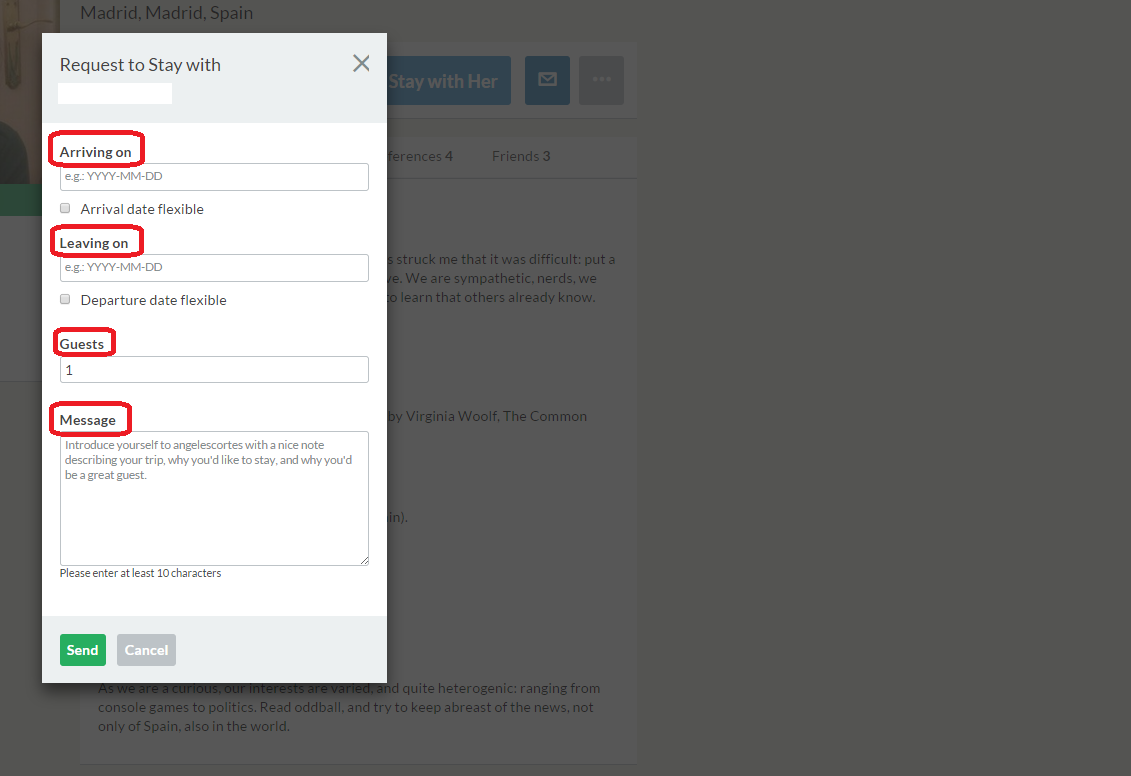The height and width of the screenshot is (776, 1131).
Task: Click the envelope message icon button
Action: (547, 80)
